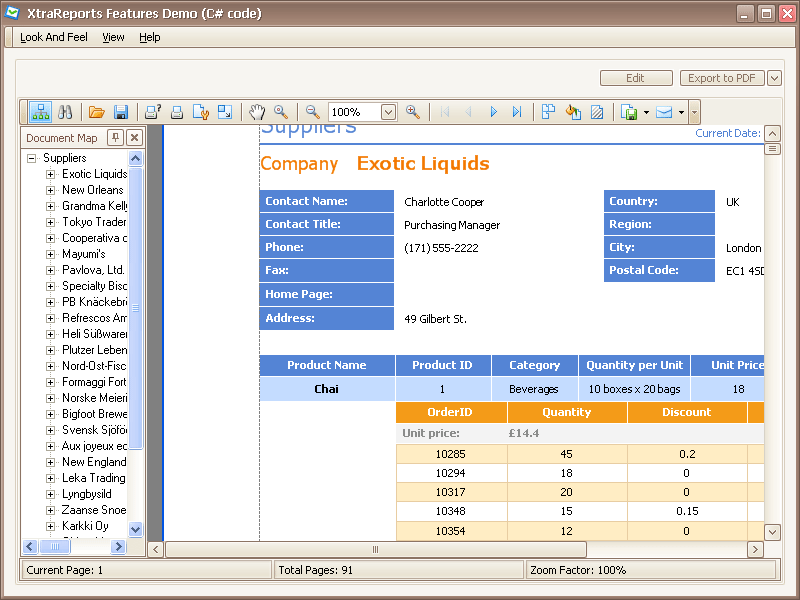The height and width of the screenshot is (600, 800).
Task: Click the pin icon on Document Map
Action: tap(118, 137)
